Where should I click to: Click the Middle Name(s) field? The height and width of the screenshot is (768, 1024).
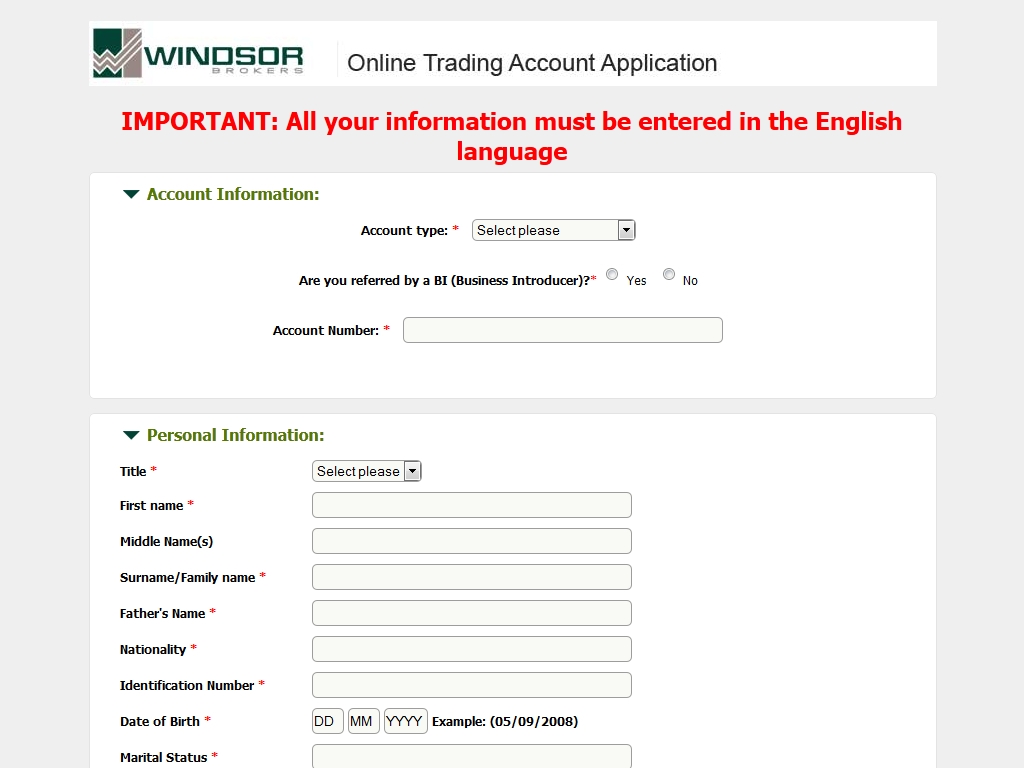[471, 541]
